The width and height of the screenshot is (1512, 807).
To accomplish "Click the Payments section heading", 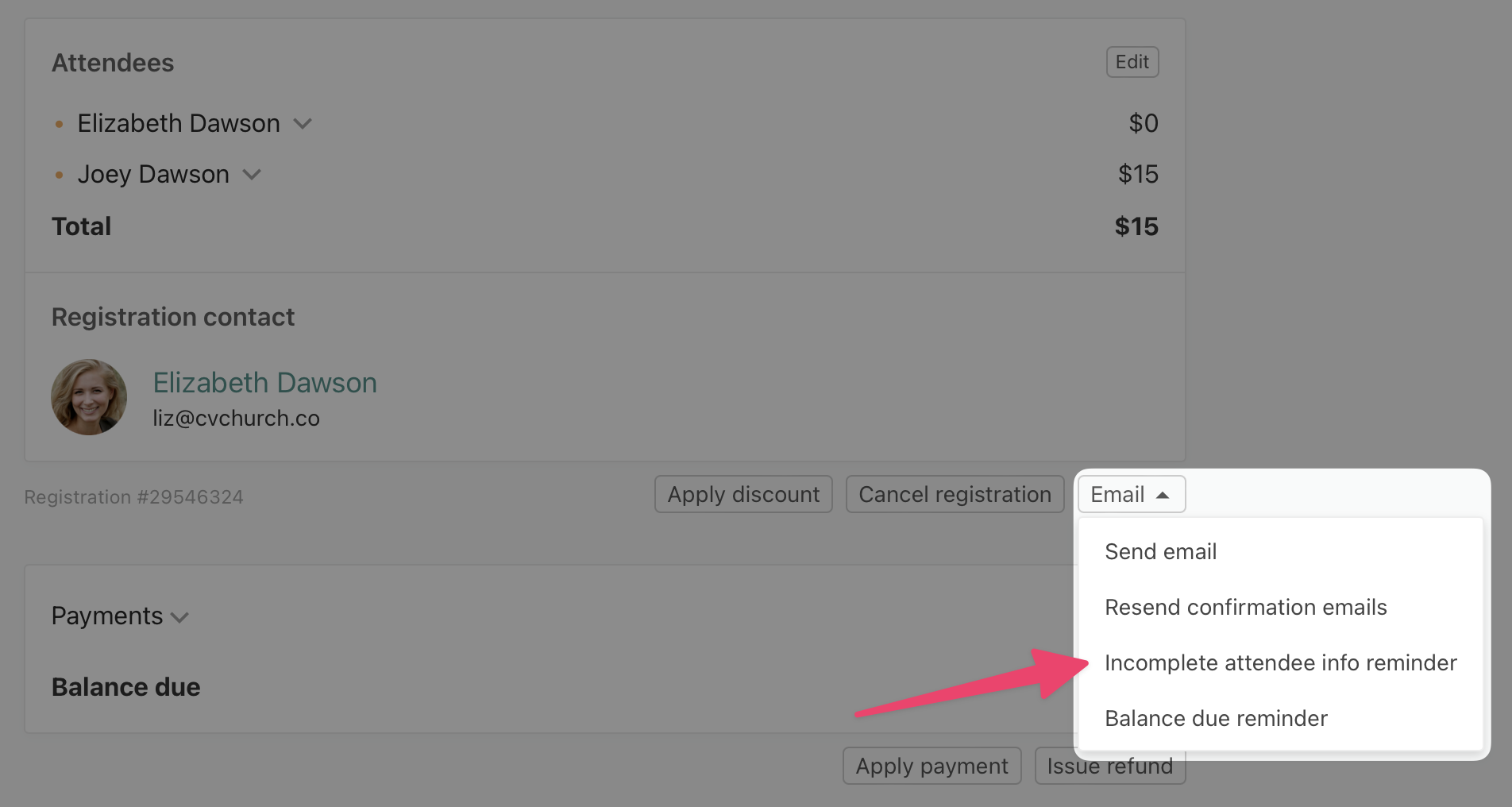I will [107, 616].
